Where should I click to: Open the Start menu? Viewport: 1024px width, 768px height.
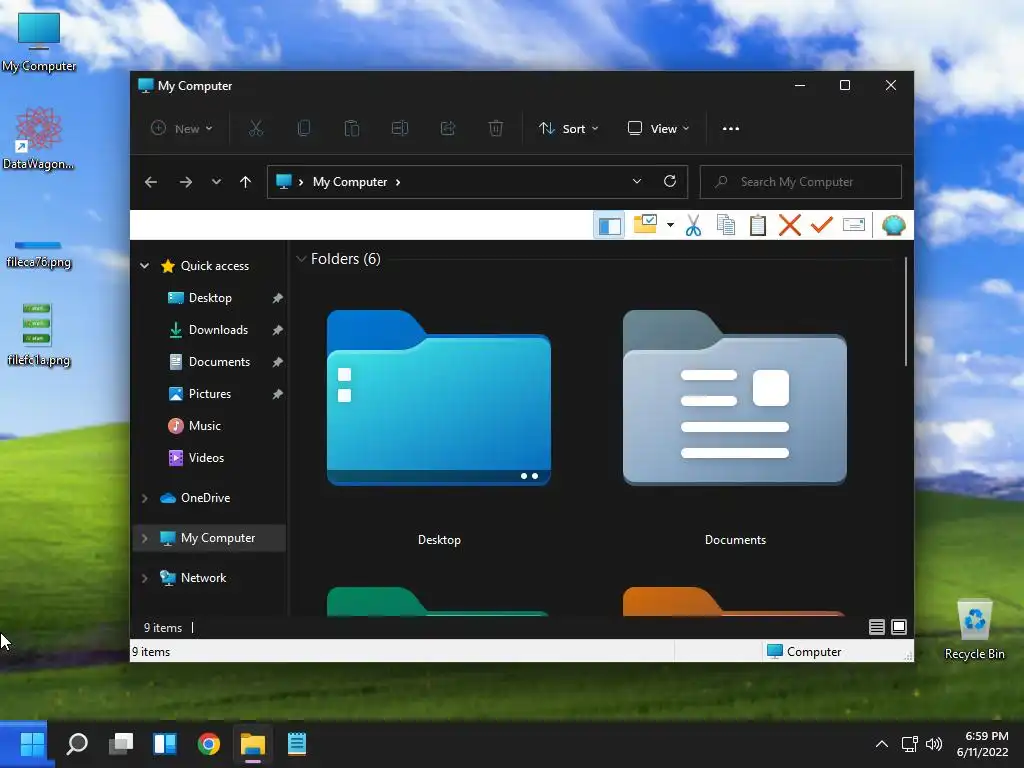click(x=32, y=743)
